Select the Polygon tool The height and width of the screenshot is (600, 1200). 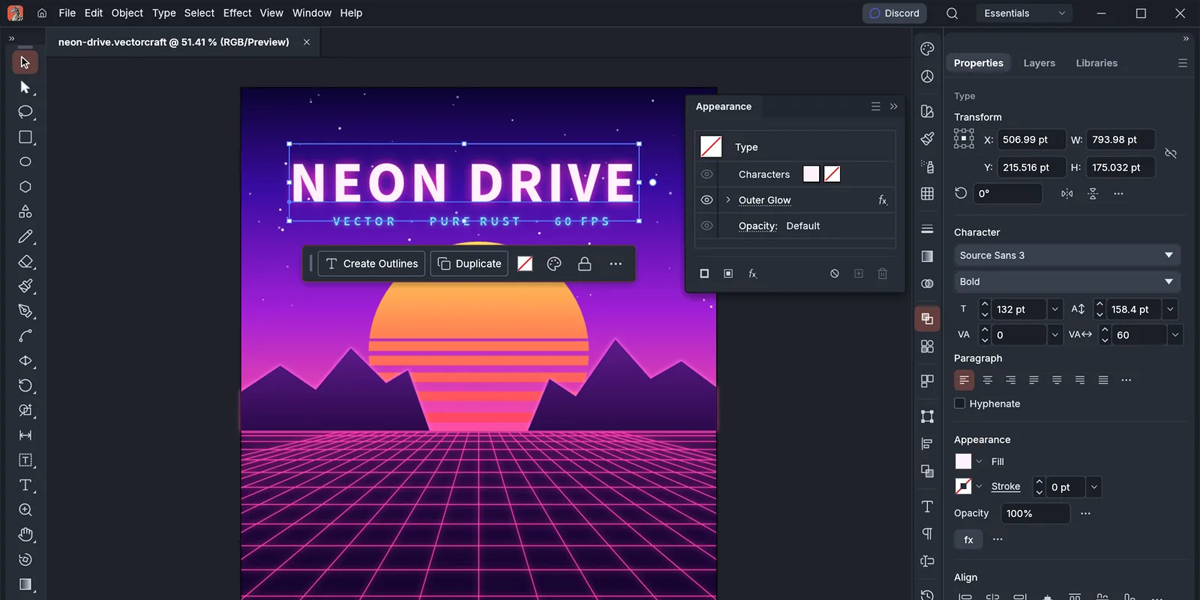25,187
